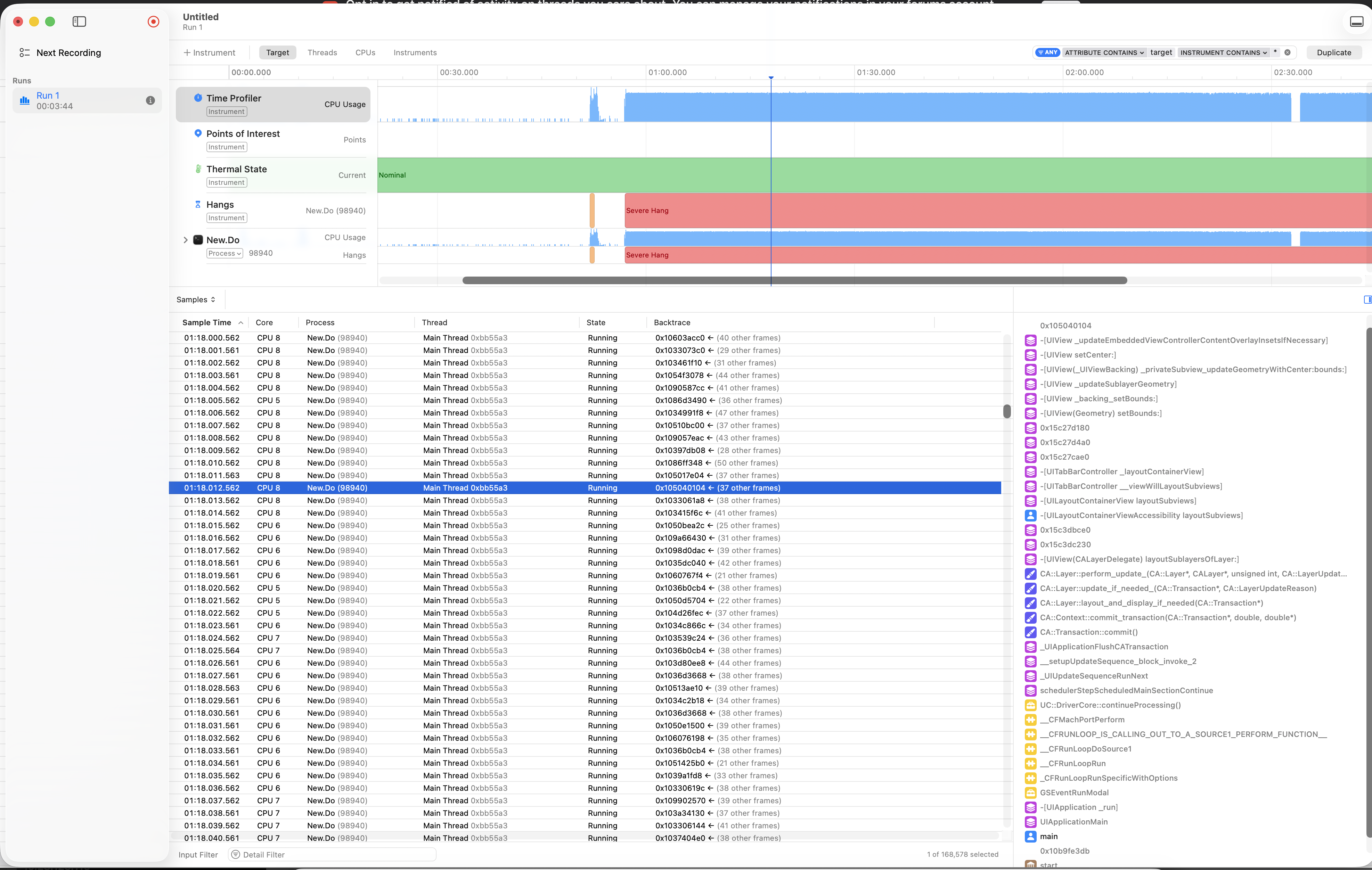
Task: Click the Detail Filter input field
Action: (x=332, y=855)
